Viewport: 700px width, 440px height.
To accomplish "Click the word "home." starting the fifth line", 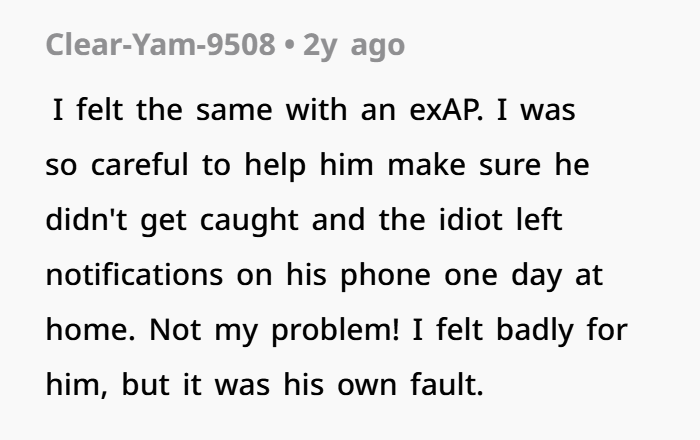I will [x=86, y=329].
